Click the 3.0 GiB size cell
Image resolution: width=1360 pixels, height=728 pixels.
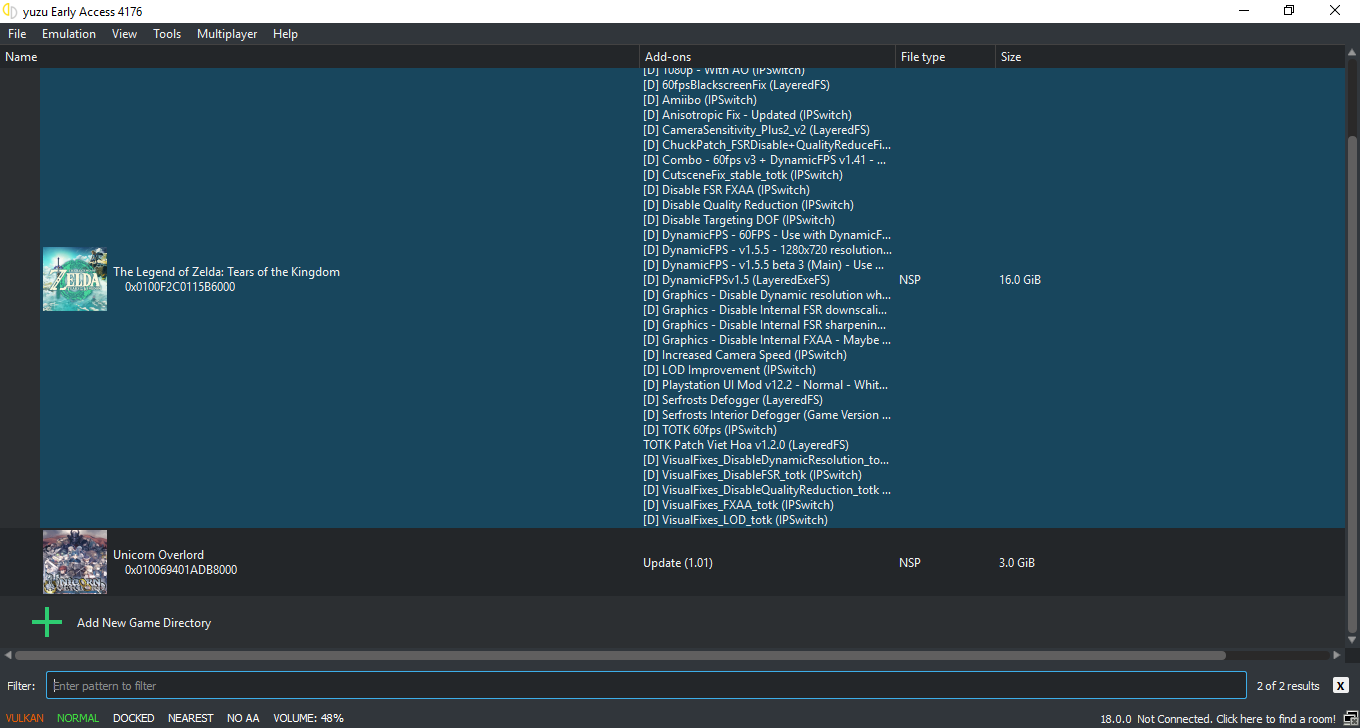[x=1017, y=563]
